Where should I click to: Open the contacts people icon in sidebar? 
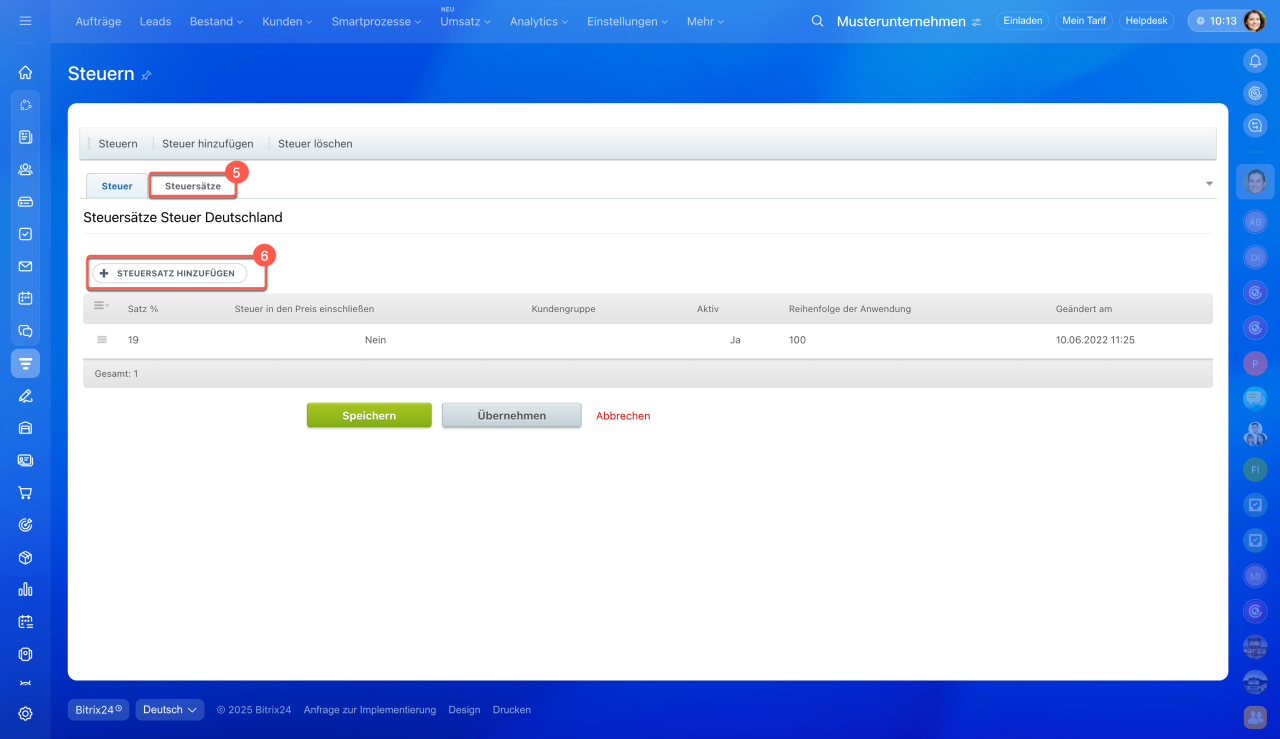[x=25, y=169]
